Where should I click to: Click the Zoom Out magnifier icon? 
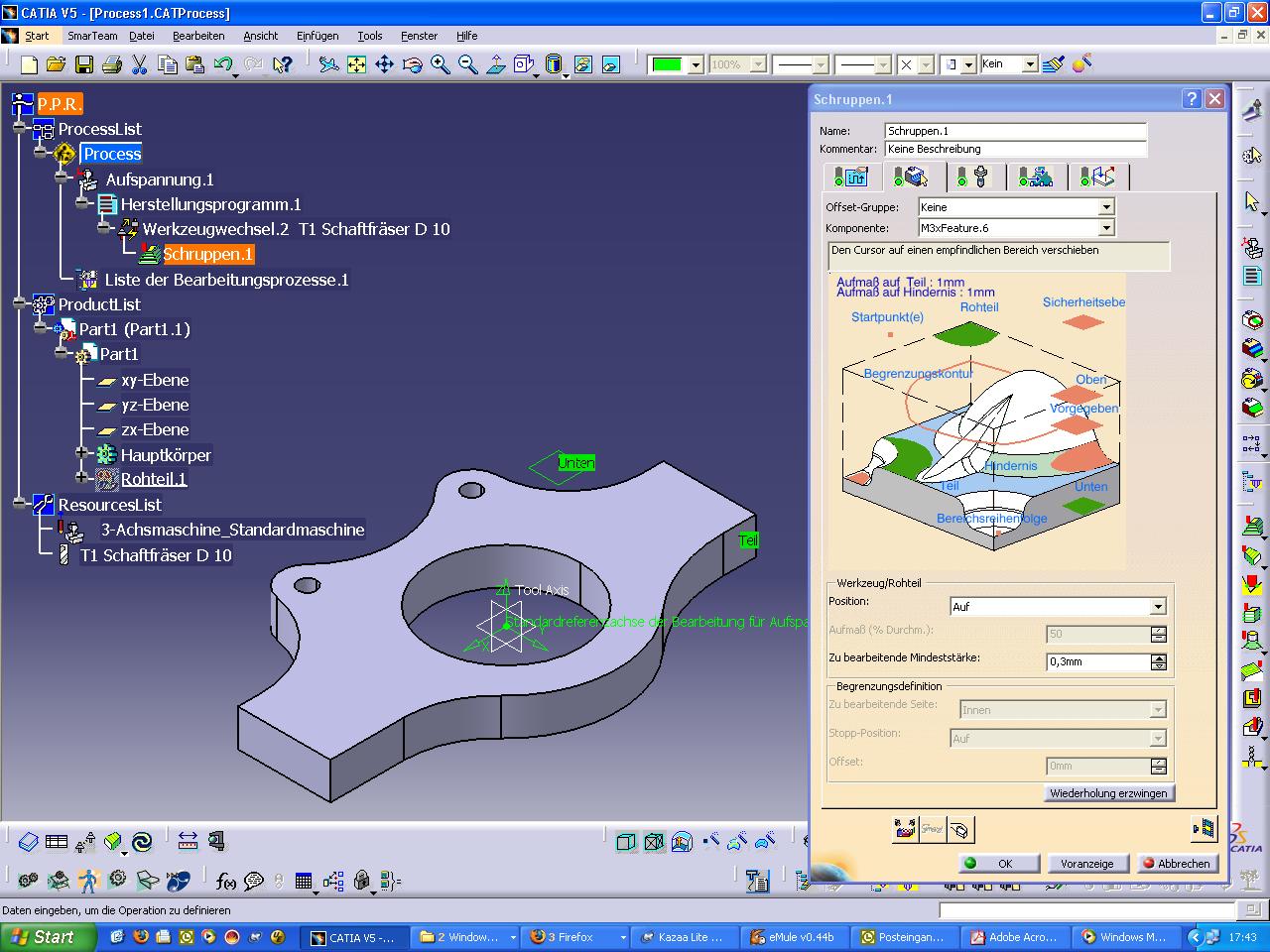[467, 64]
